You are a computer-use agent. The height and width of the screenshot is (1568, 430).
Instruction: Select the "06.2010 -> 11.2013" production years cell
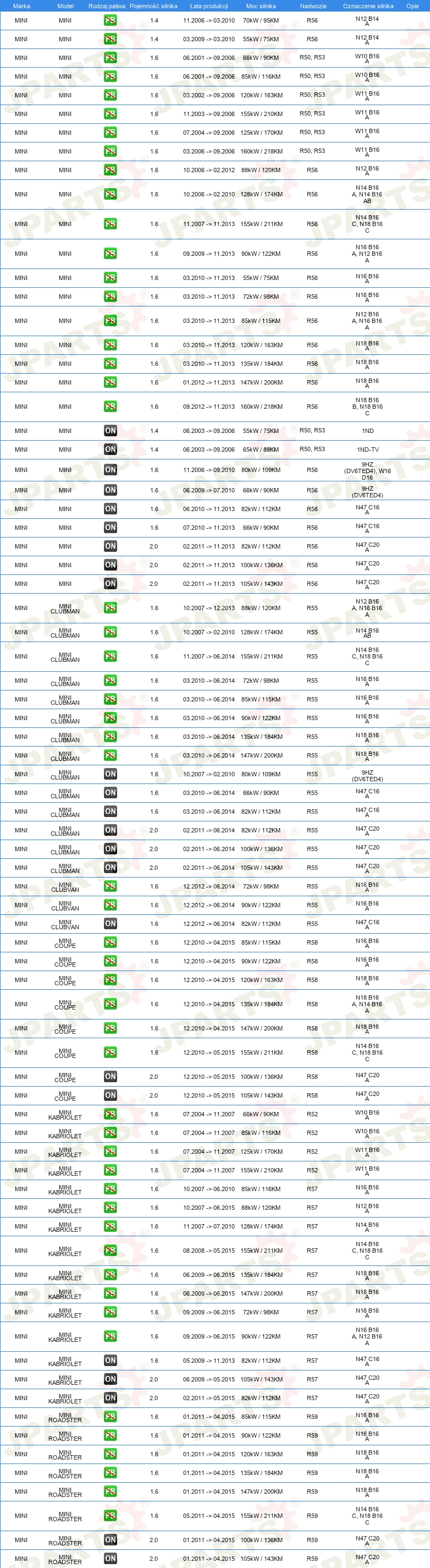pyautogui.click(x=208, y=509)
